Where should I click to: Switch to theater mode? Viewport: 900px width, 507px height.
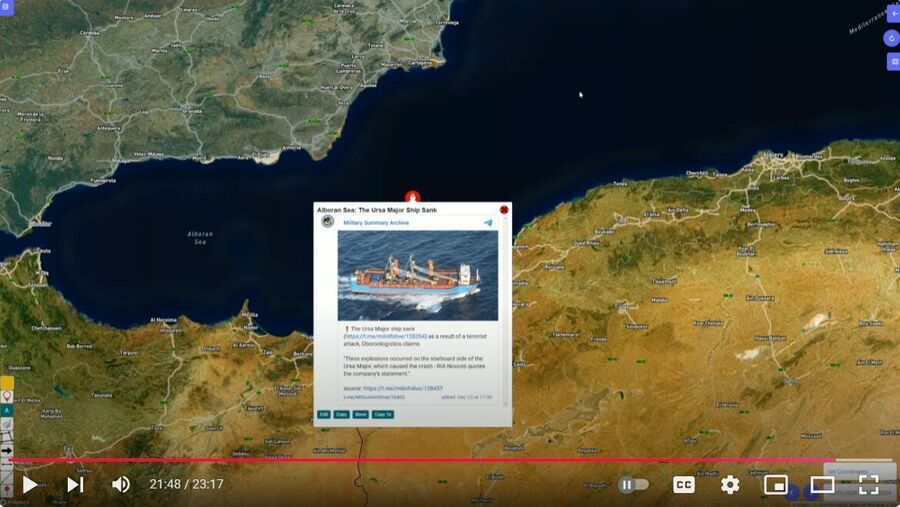[822, 485]
